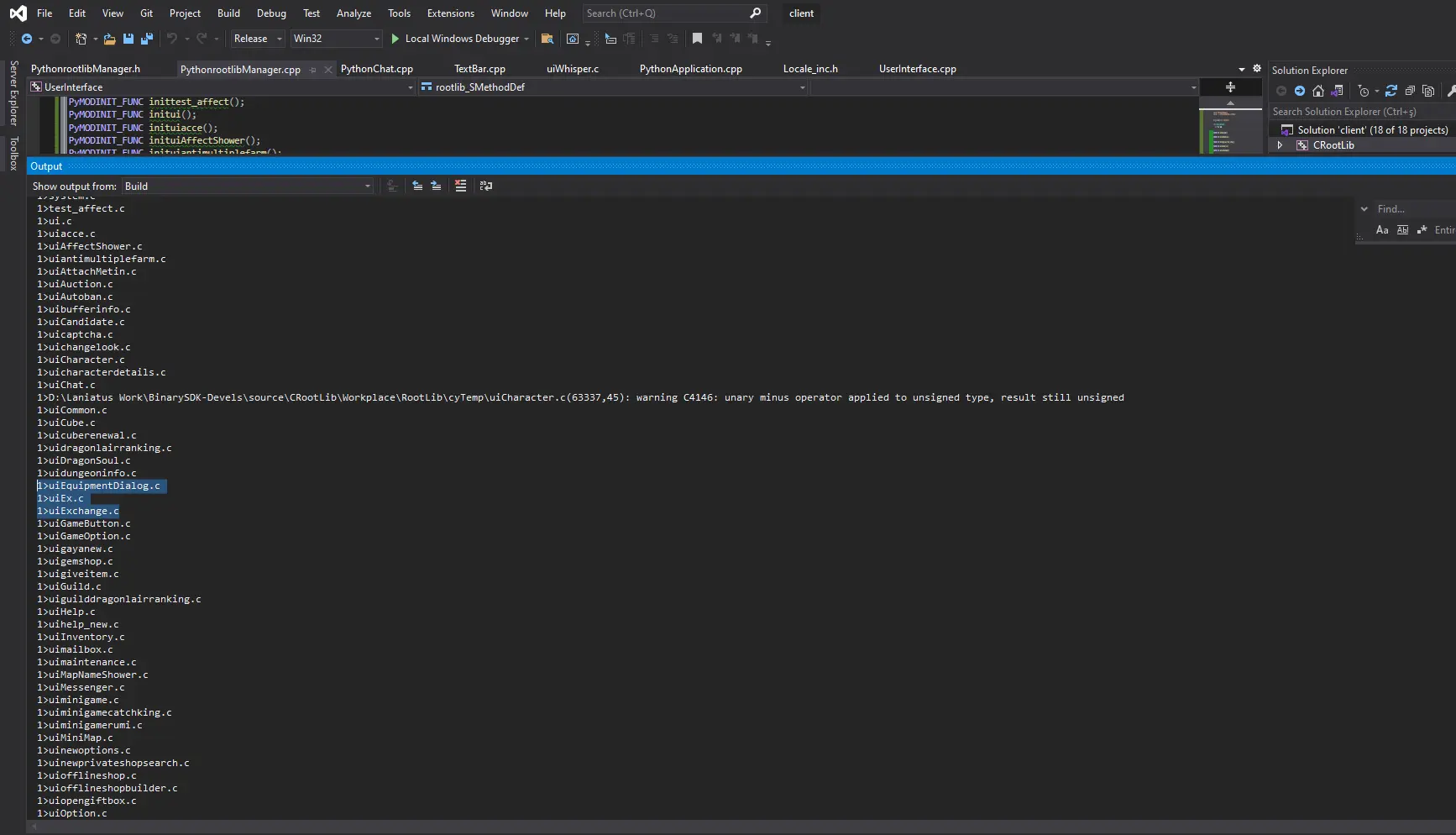The width and height of the screenshot is (1456, 835).
Task: Clear all output with the Clear All icon
Action: click(460, 186)
